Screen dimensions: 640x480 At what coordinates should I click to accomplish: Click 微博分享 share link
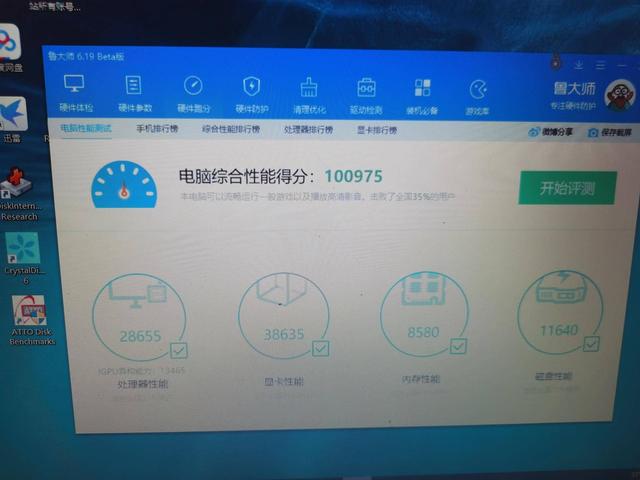tap(551, 132)
